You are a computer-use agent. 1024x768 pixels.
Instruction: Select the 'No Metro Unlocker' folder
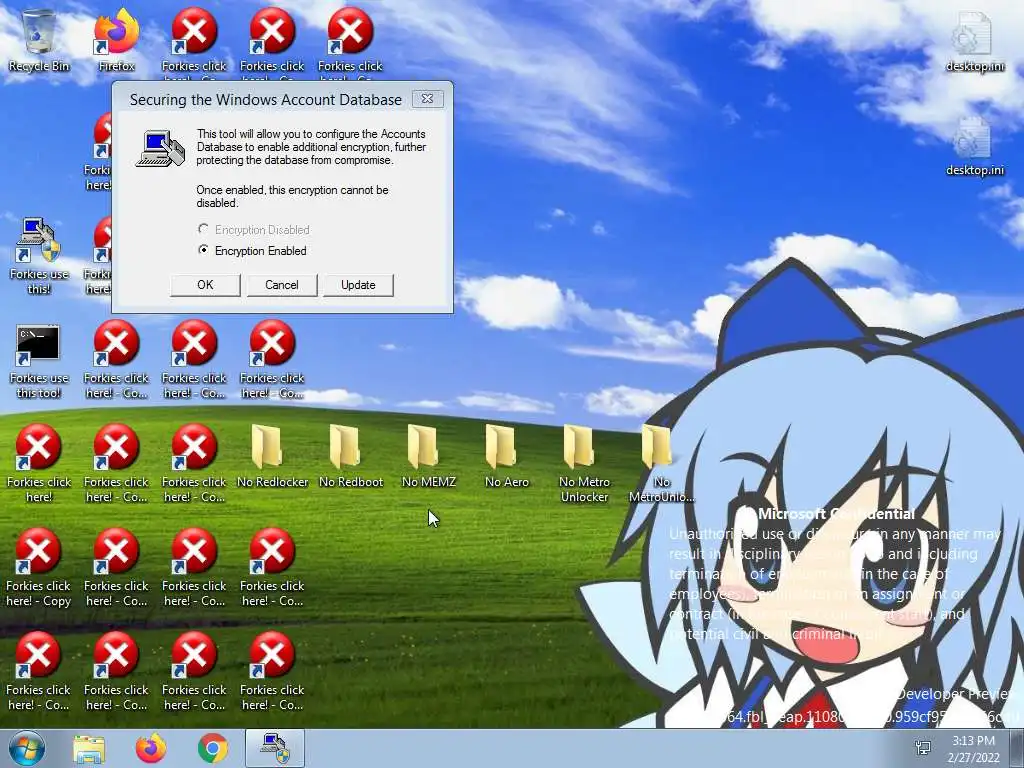tap(584, 462)
